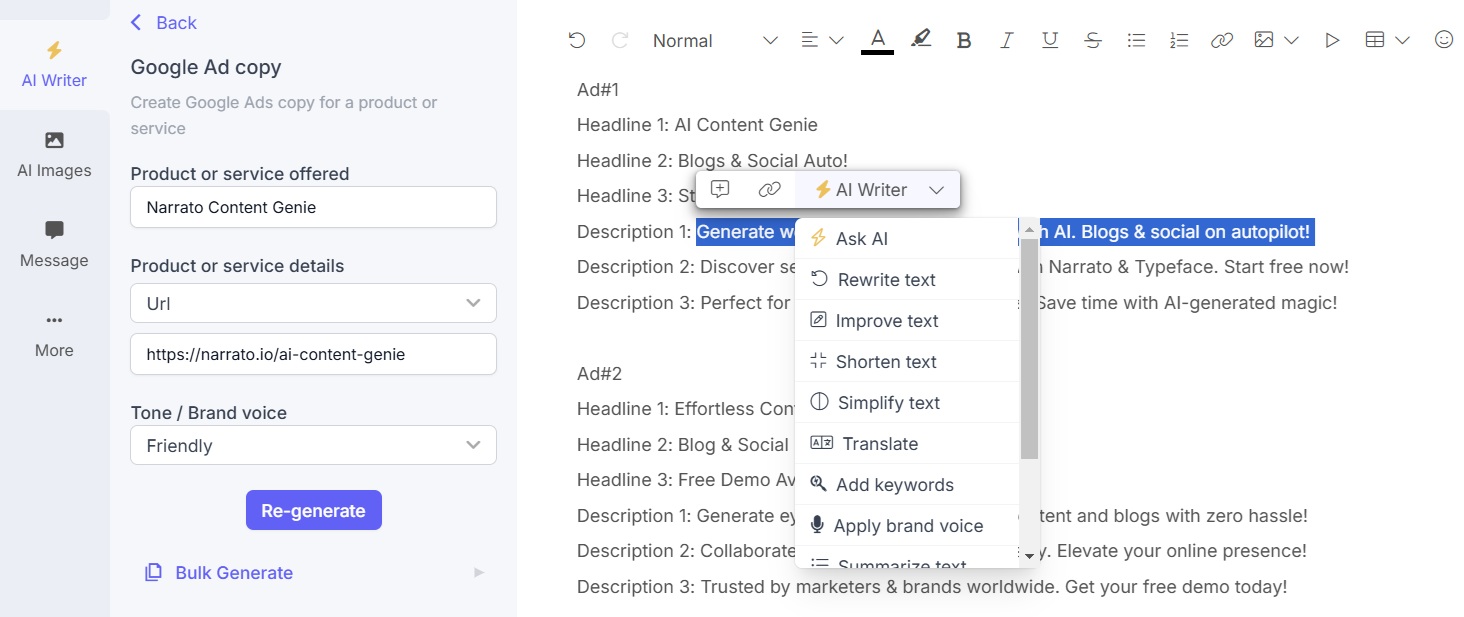The height and width of the screenshot is (617, 1464).
Task: Open AI Writer in the sidebar
Action: (54, 64)
